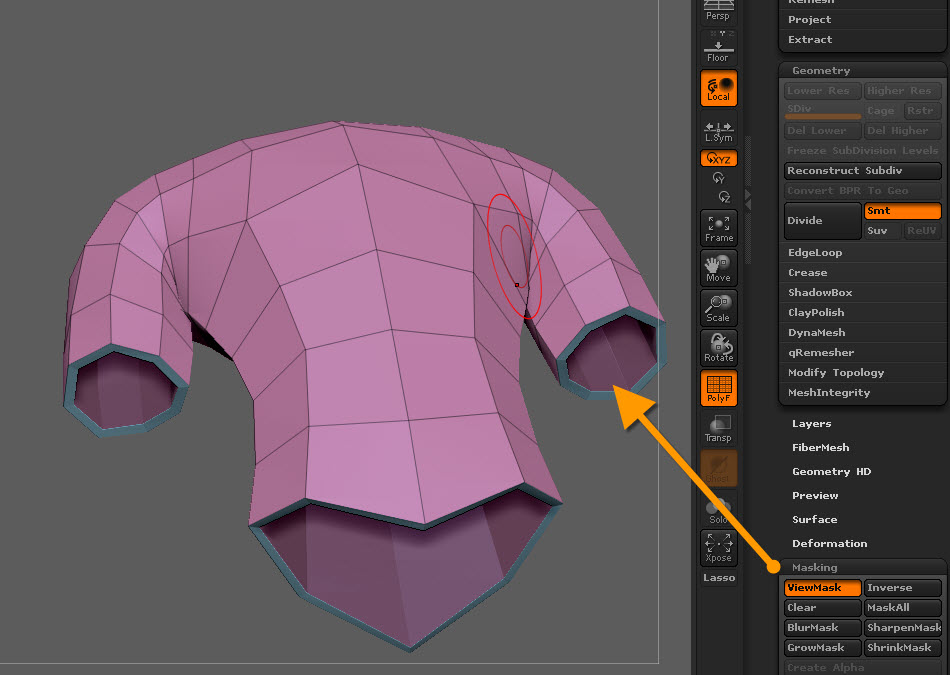Click the GrowMask button
Viewport: 950px width, 675px height.
click(822, 648)
